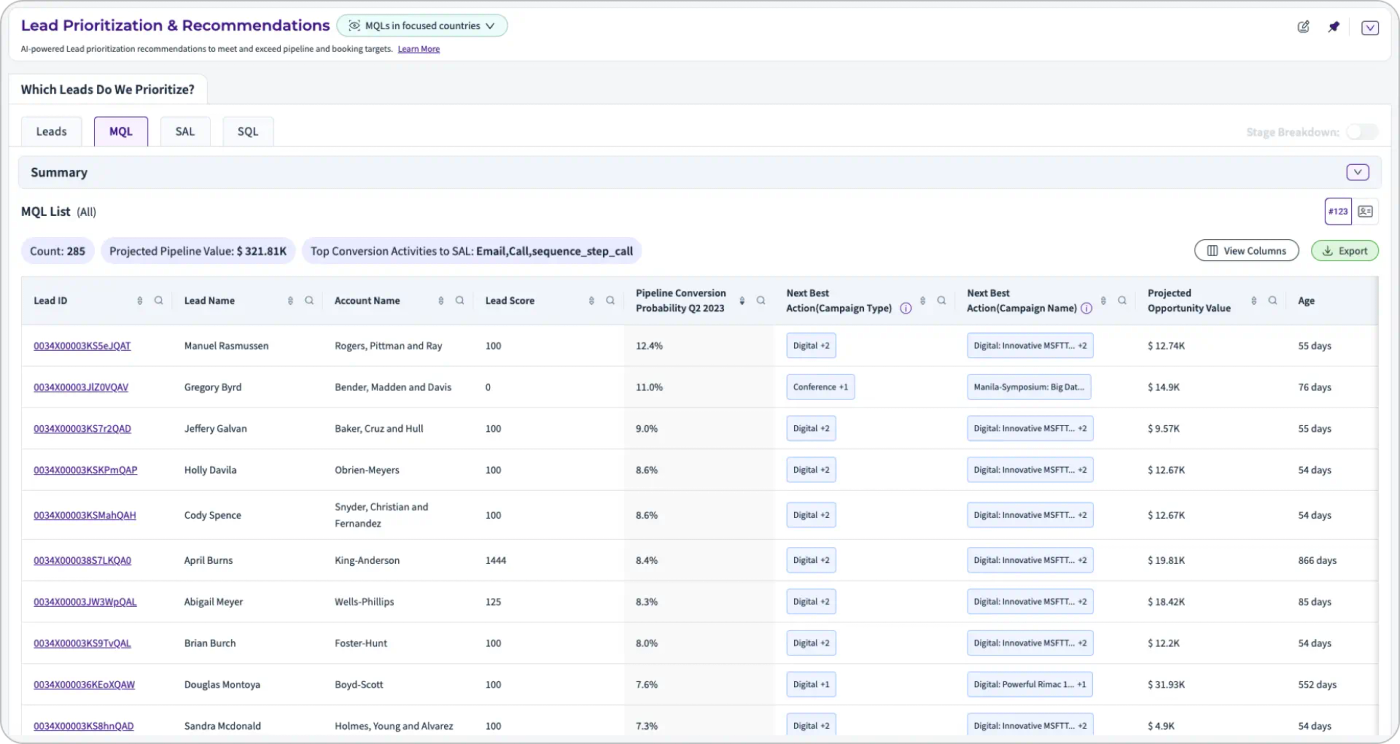This screenshot has height=744, width=1400.
Task: Open lead 0034X00003KS5eJQAT
Action: coord(82,346)
